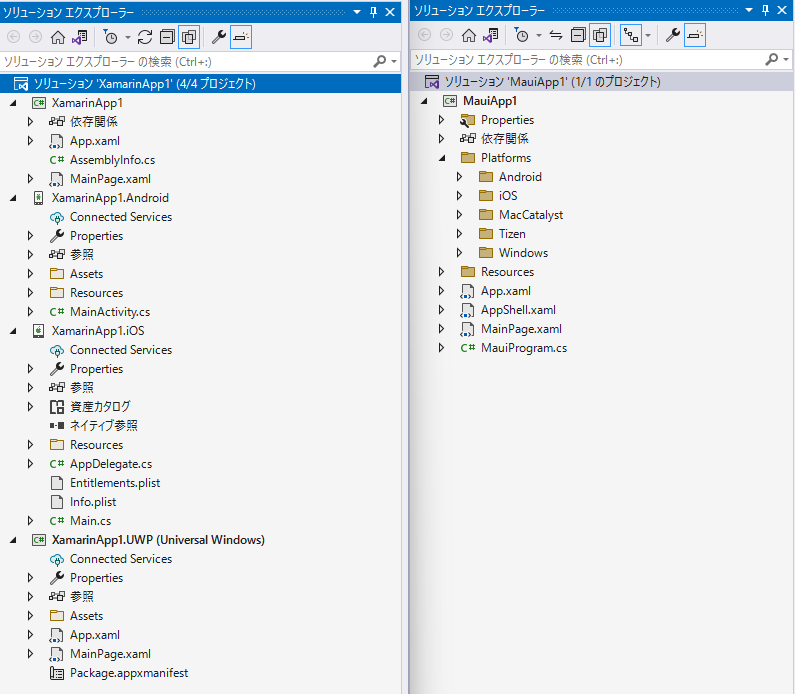Image resolution: width=795 pixels, height=694 pixels.
Task: Open pending changes filter dropdown arrow, left toolbar
Action: click(128, 38)
